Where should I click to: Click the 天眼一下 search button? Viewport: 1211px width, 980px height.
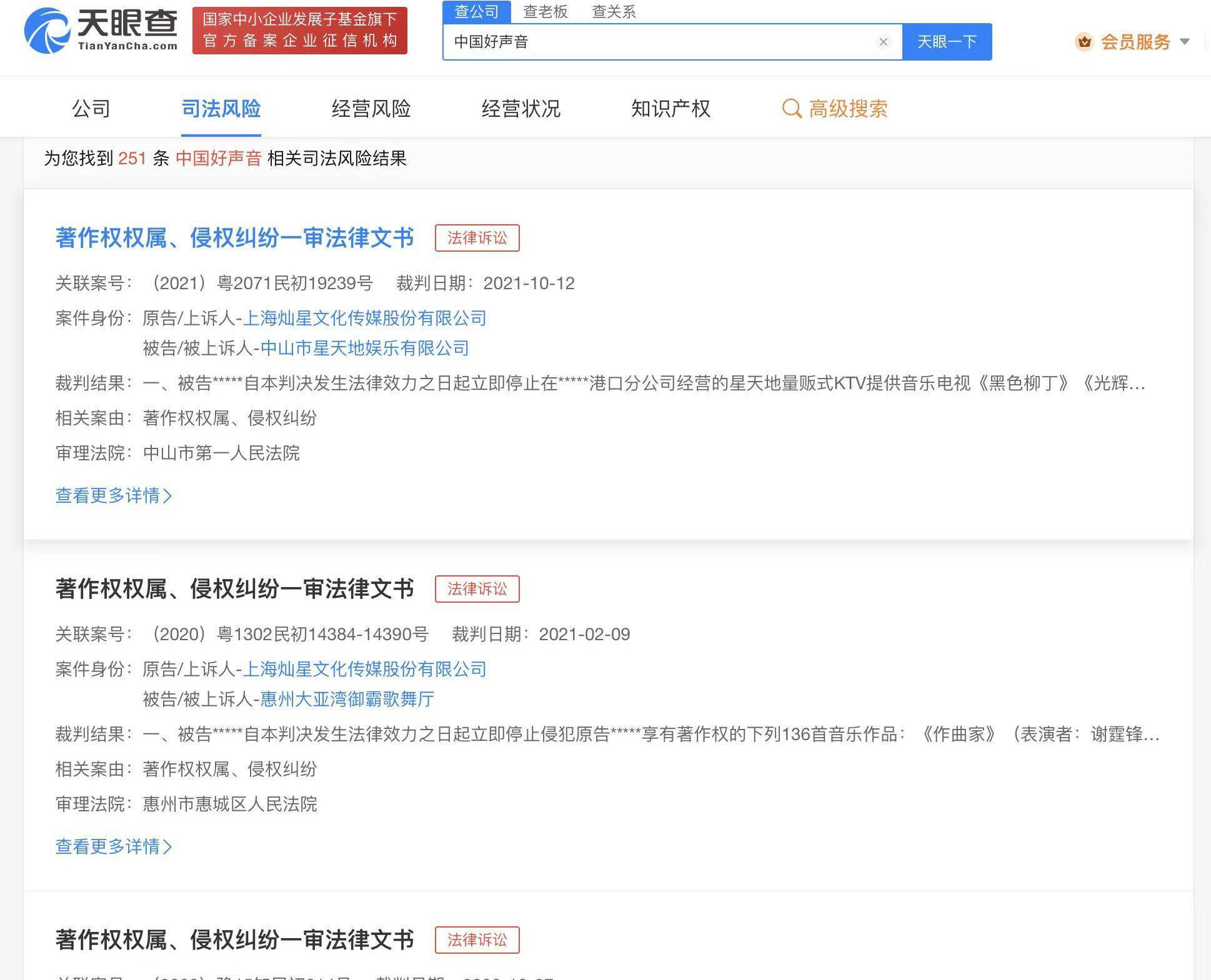tap(947, 42)
